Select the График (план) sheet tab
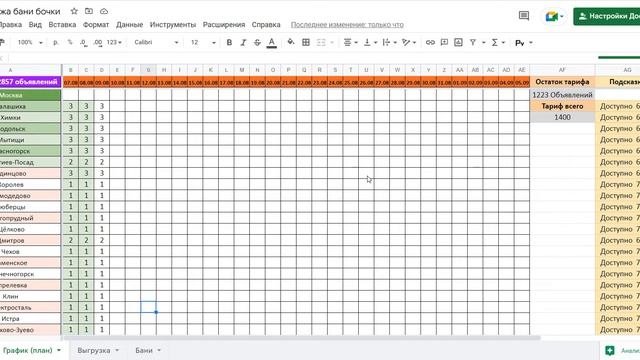The image size is (640, 360). point(27,350)
